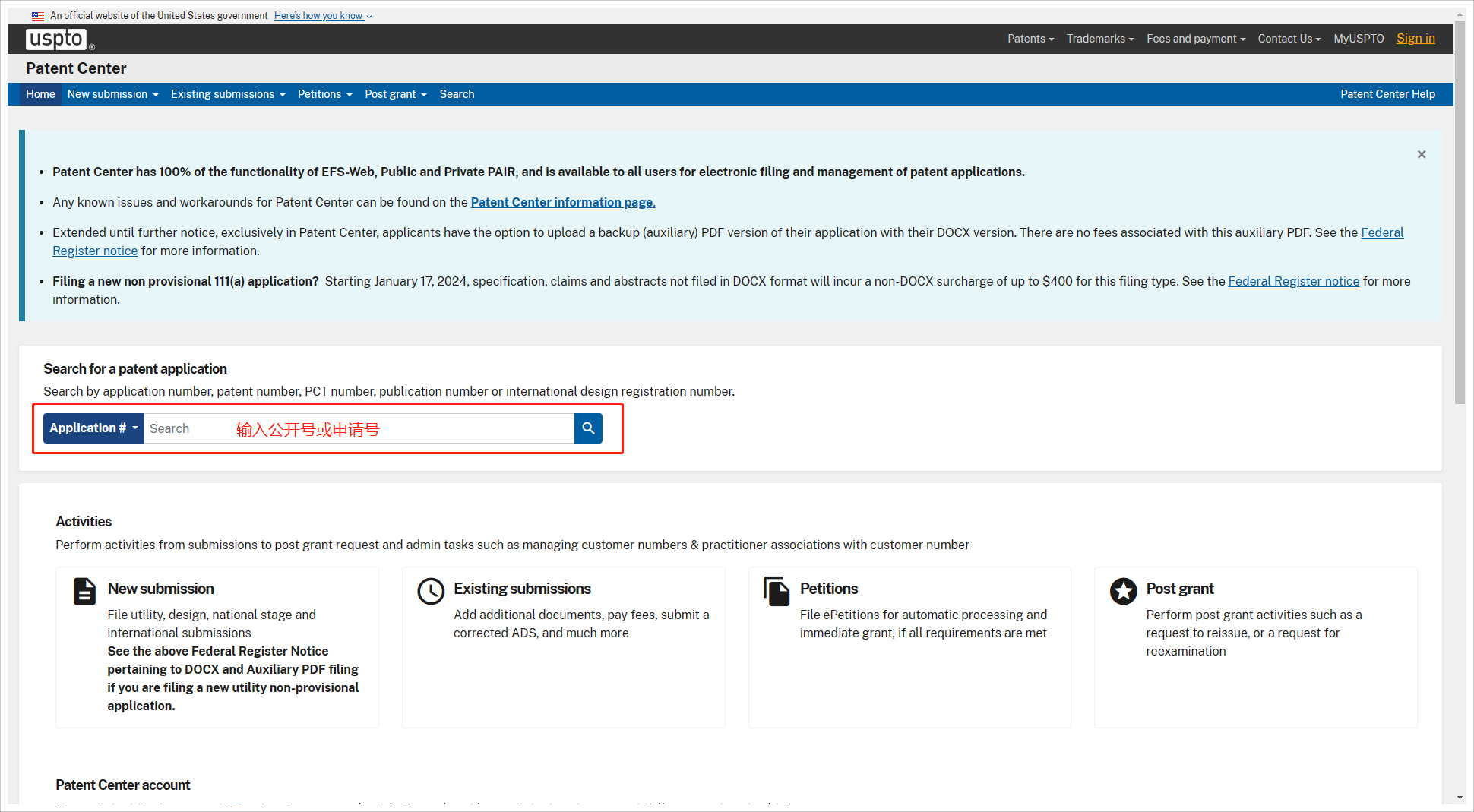Click the USPTO logo
Viewport: 1474px width, 812px height.
click(x=58, y=39)
